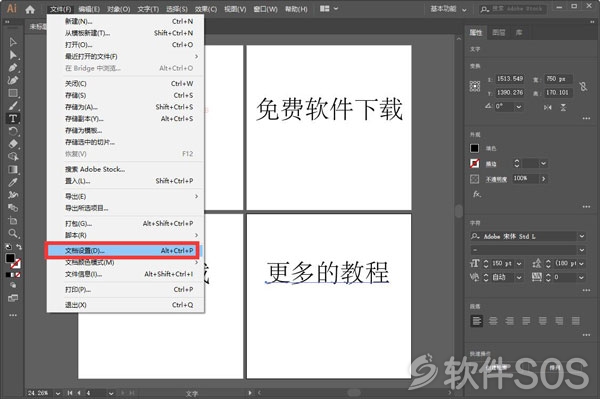This screenshot has height=399, width=600.
Task: Open the 基本功能 workspace switcher
Action: 448,9
